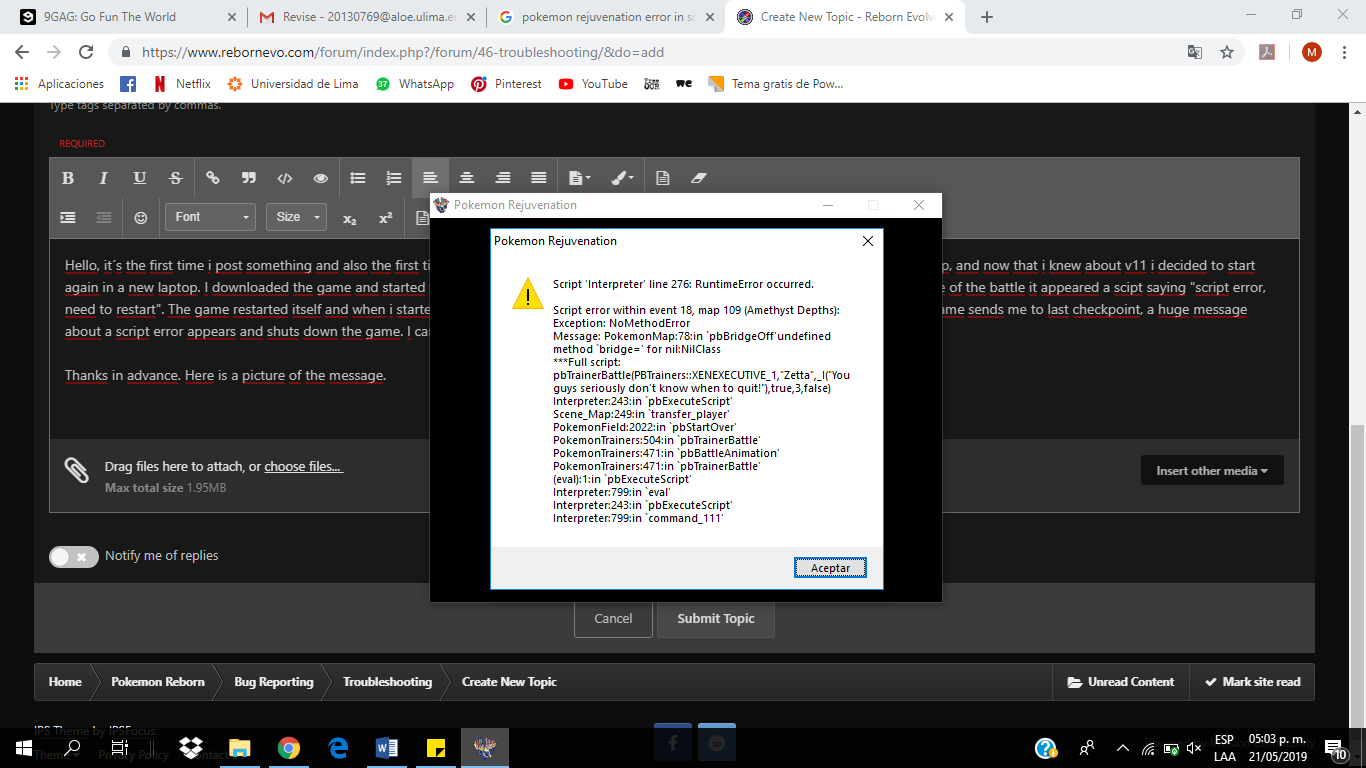The width and height of the screenshot is (1366, 768).
Task: Remove formatting with the eraser icon
Action: click(x=698, y=178)
